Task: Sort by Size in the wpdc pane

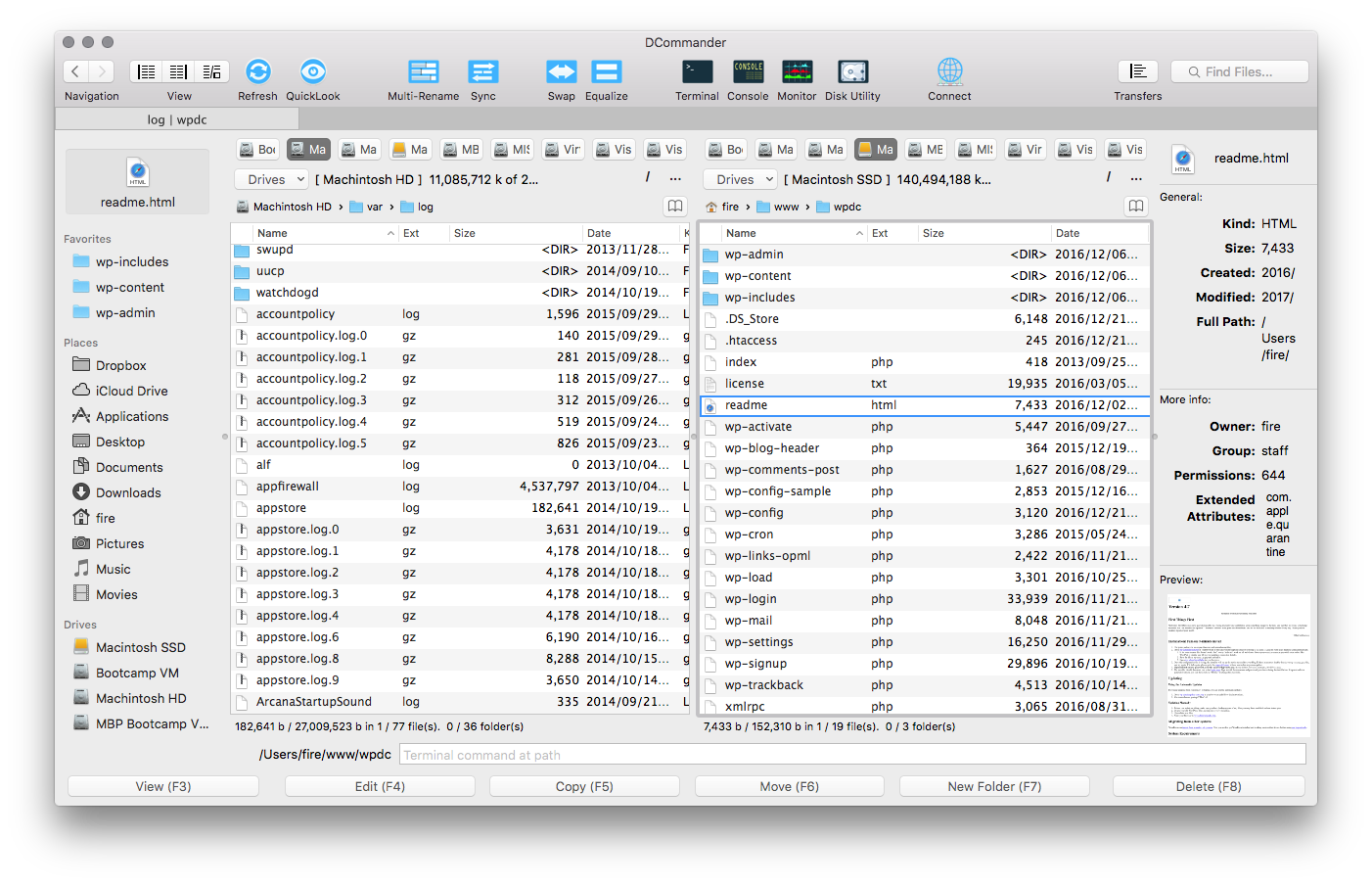Action: click(x=983, y=233)
